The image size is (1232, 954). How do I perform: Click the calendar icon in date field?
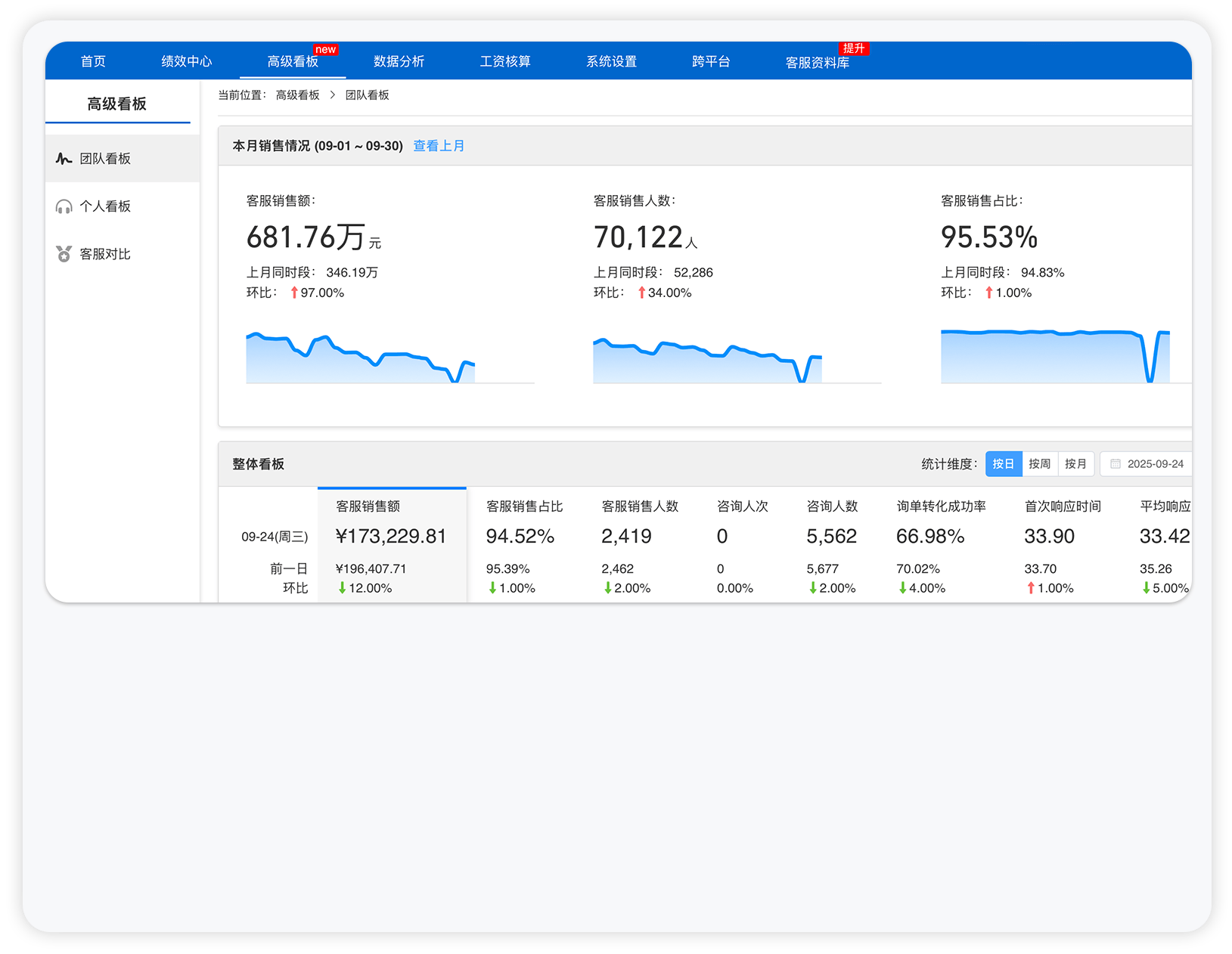[1115, 464]
